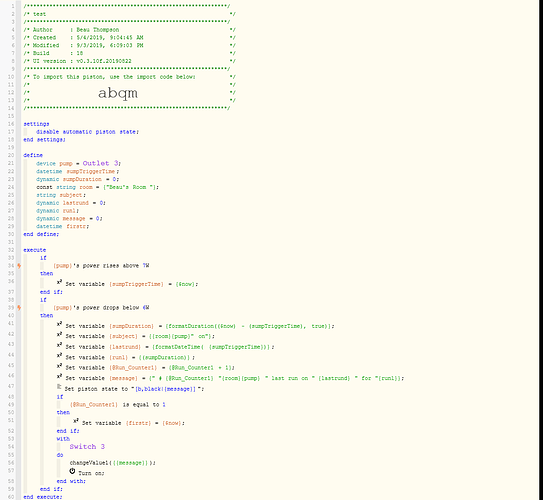Screen dimensions: 543x500
Task: Click the variable icon beside Set variable sumpTriggerTime
Action: (x=60, y=282)
